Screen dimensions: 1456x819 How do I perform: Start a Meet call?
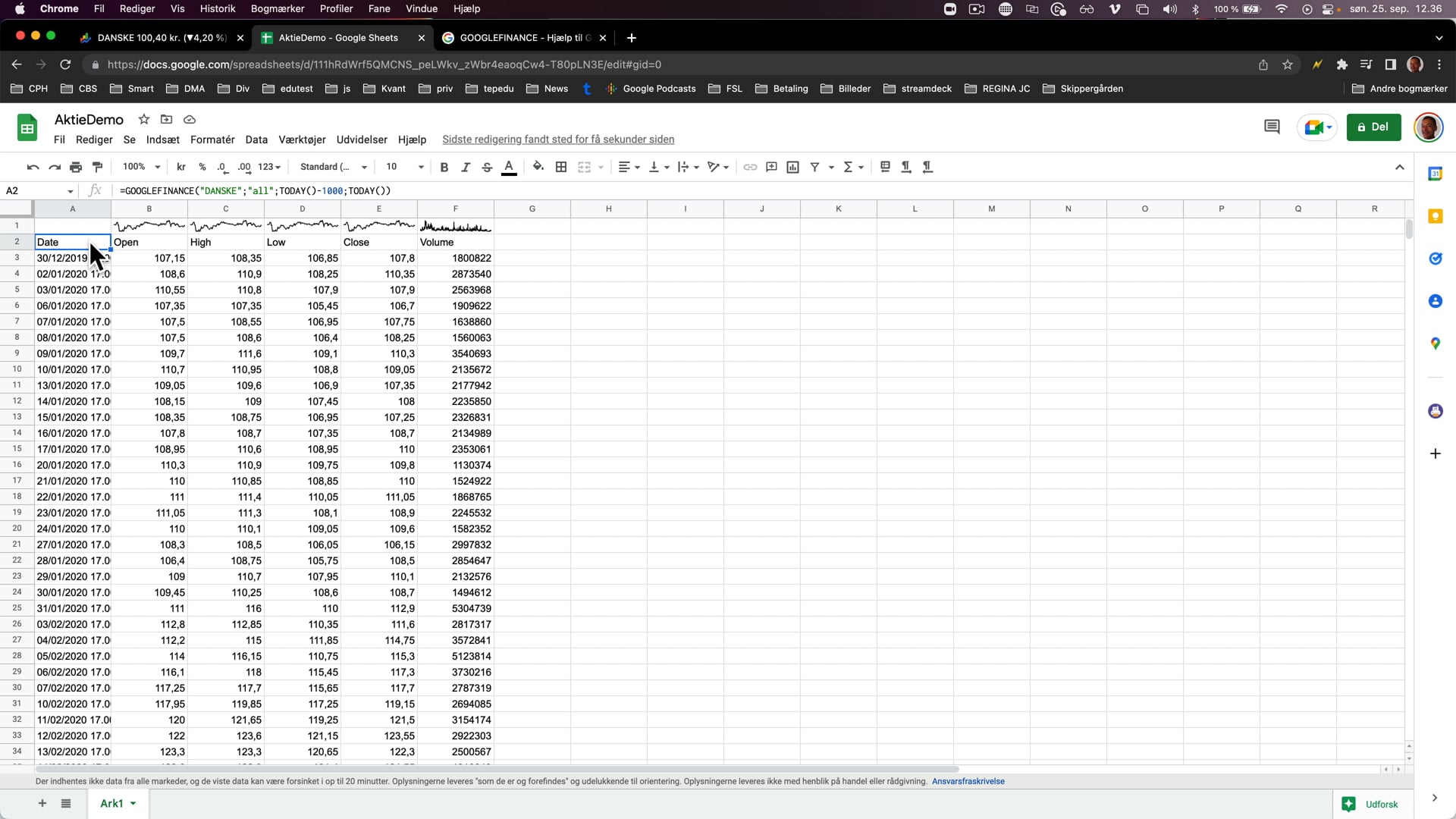coord(1317,127)
